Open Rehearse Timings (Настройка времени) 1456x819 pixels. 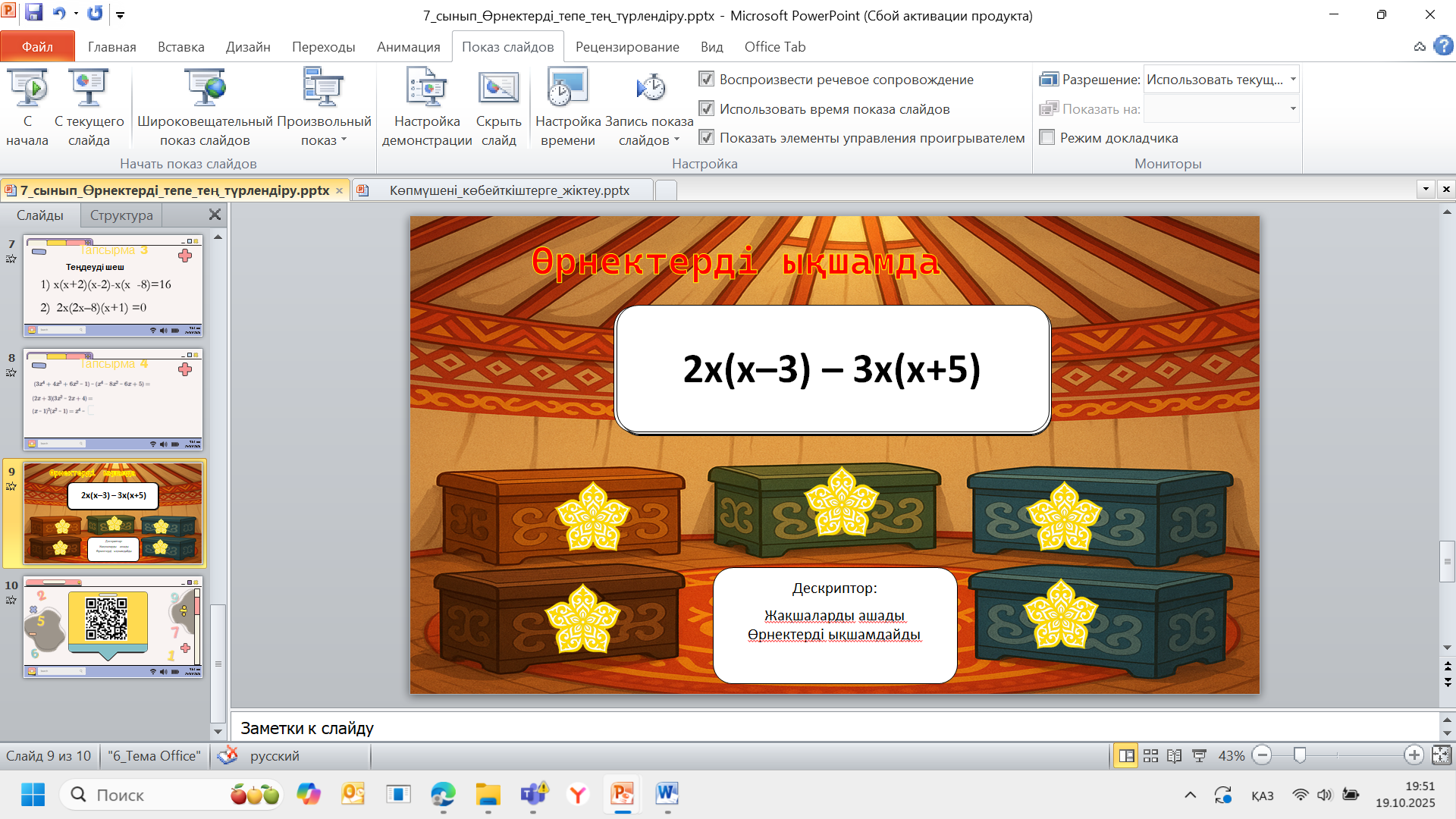567,89
